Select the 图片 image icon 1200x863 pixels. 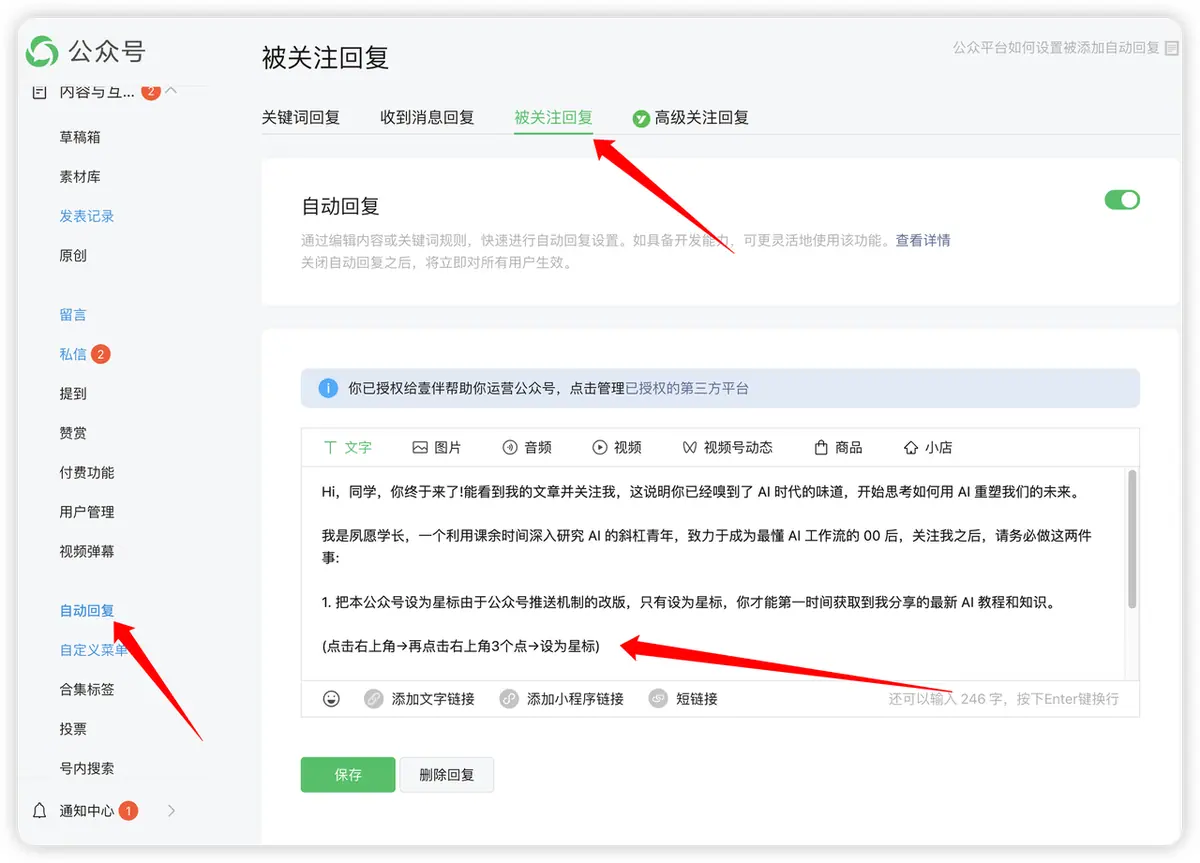[x=420, y=448]
